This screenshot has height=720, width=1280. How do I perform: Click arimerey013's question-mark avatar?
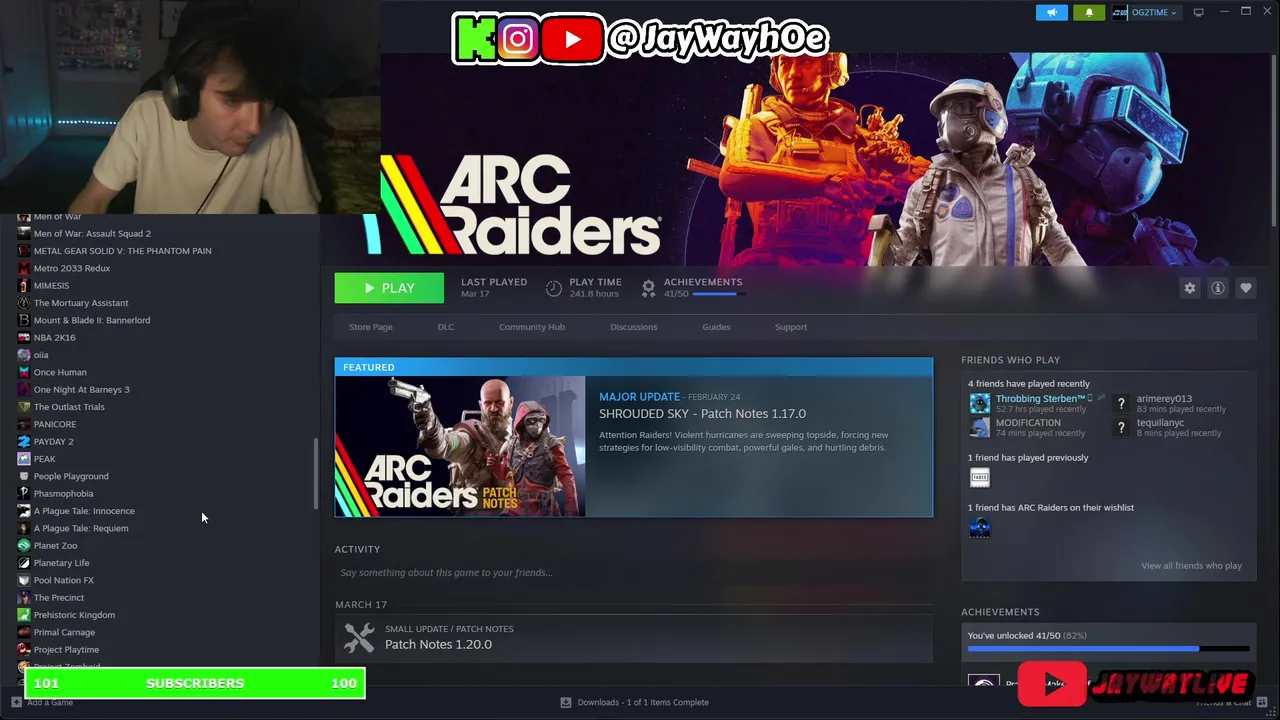point(1121,404)
